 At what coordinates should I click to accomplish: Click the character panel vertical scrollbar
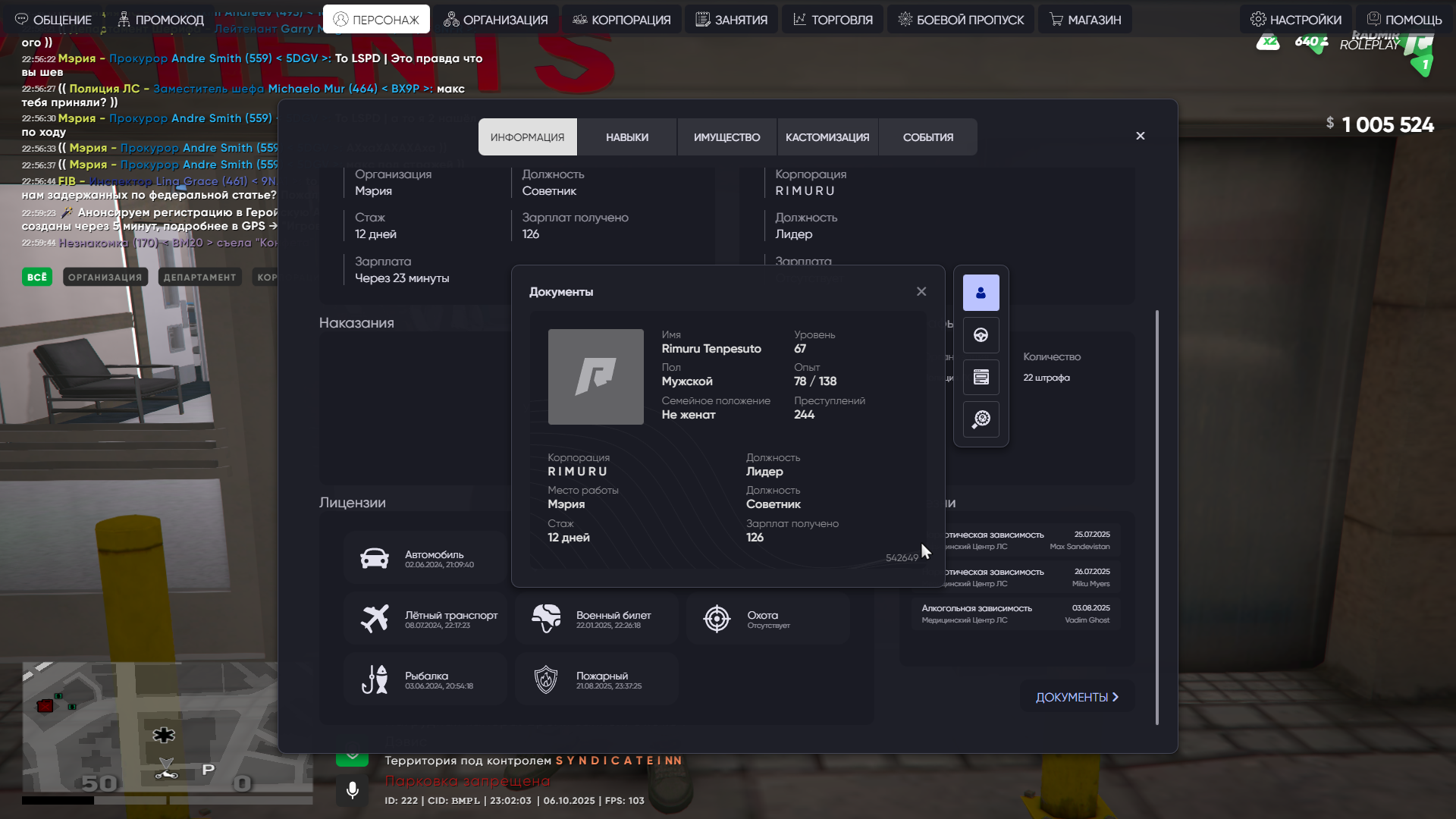pyautogui.click(x=1157, y=516)
